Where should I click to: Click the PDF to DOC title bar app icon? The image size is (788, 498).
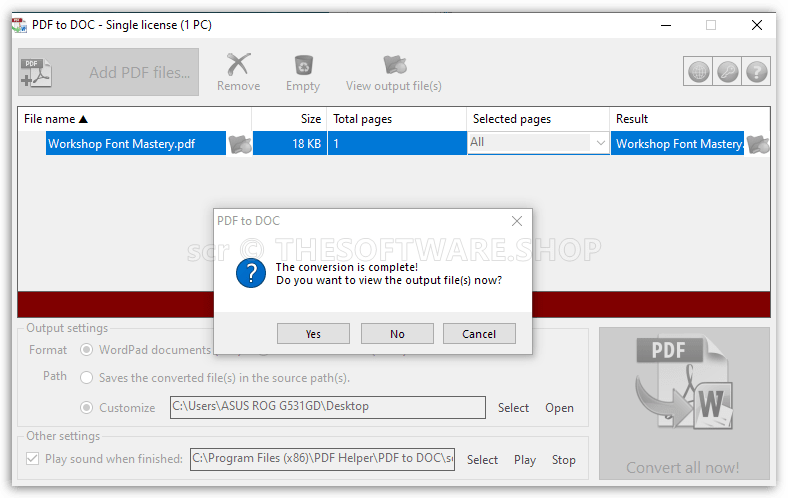point(20,25)
